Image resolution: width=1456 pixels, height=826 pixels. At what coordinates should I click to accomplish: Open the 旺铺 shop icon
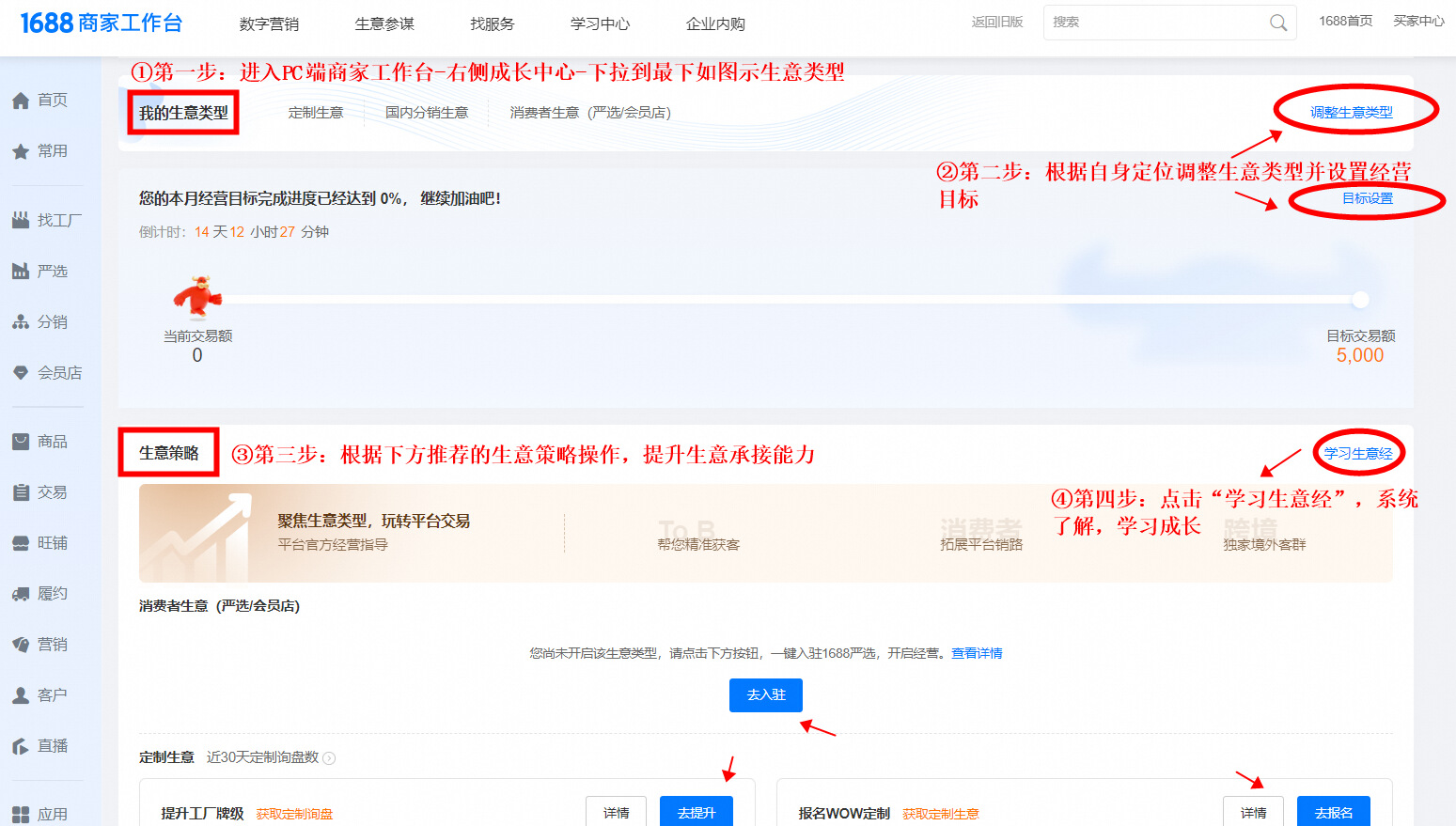click(21, 543)
